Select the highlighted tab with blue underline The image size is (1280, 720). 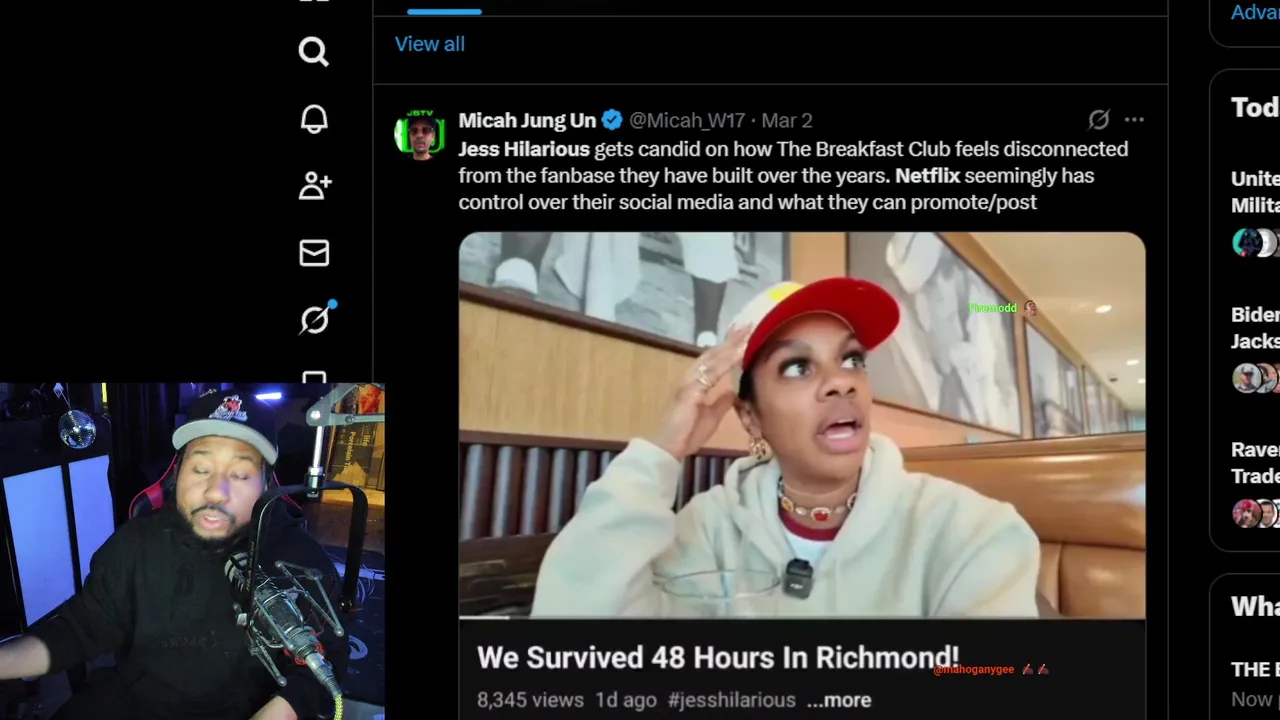pos(444,8)
